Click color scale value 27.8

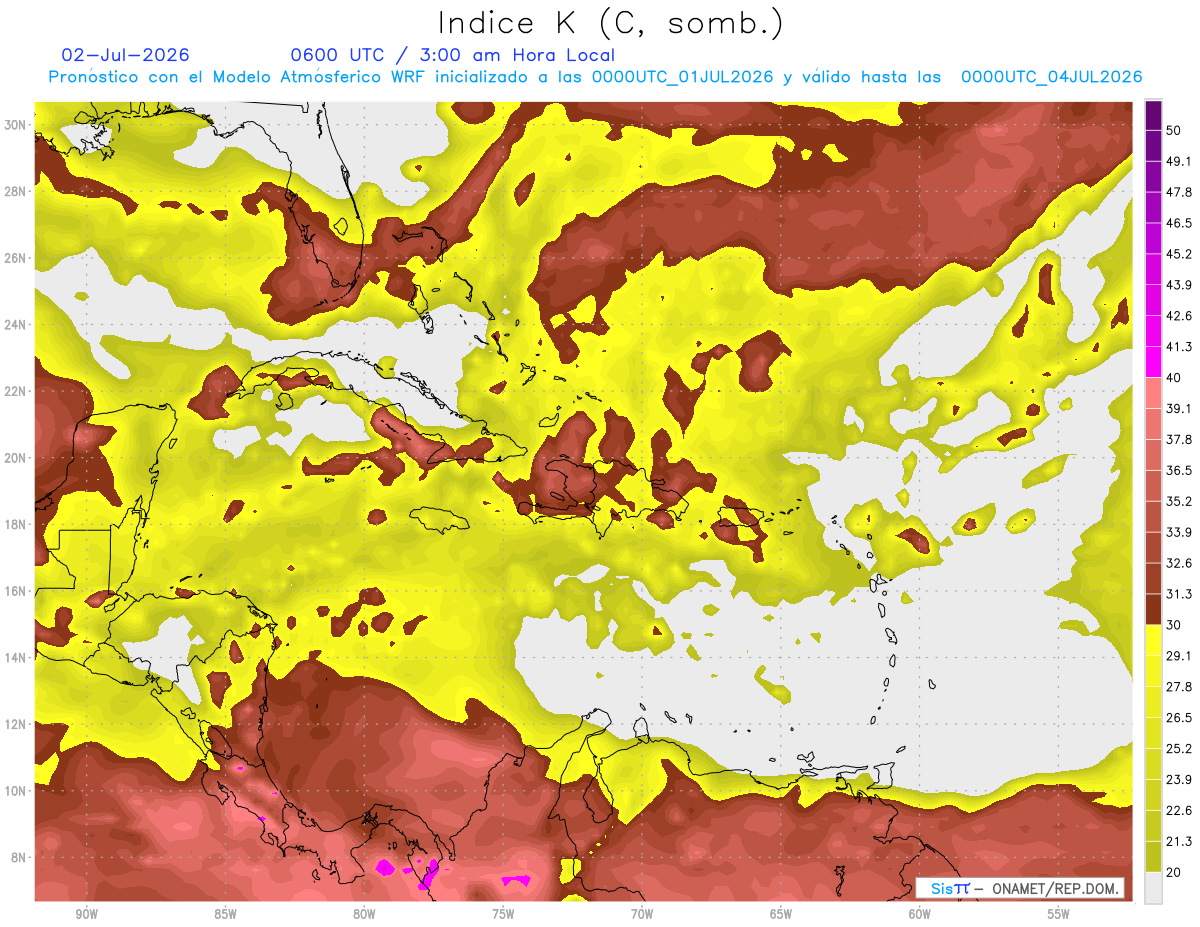[x=1180, y=686]
